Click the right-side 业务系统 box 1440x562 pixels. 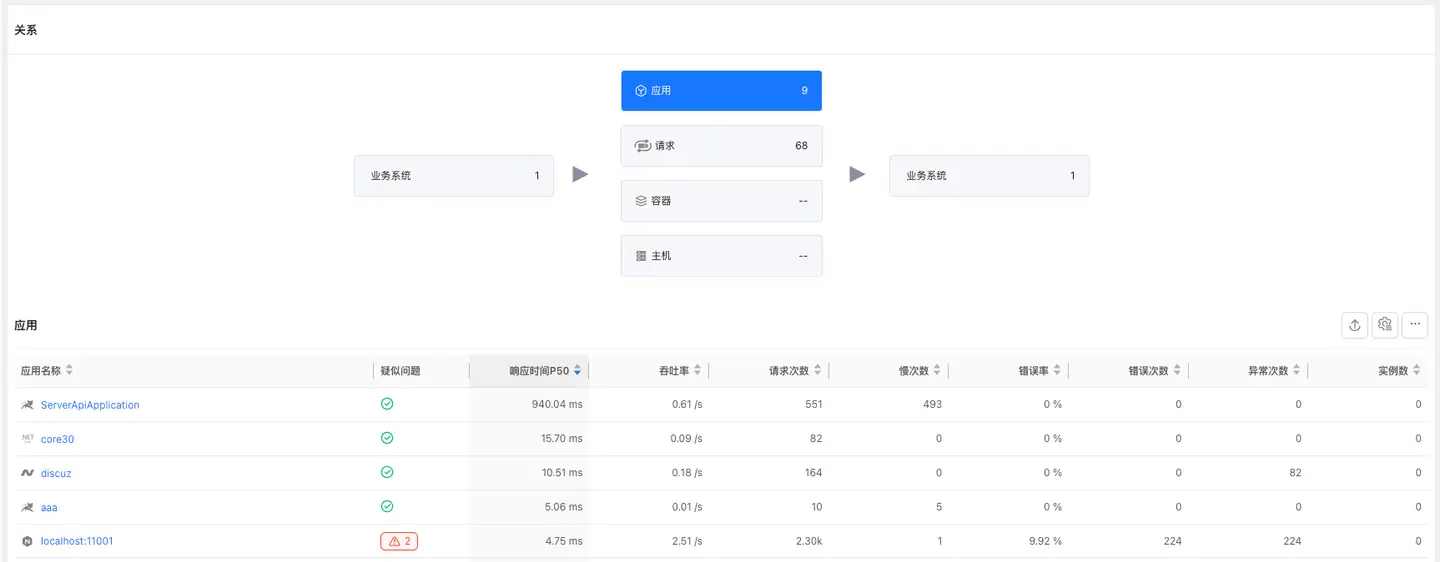989,176
